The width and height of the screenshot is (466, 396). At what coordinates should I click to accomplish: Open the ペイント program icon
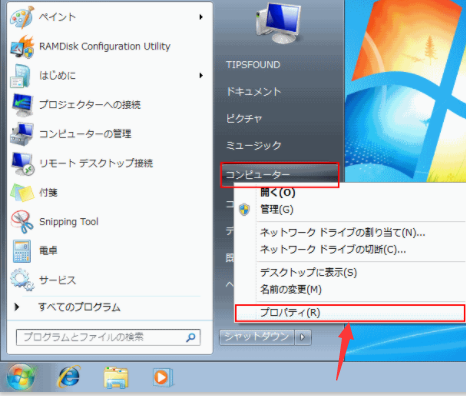[22, 17]
